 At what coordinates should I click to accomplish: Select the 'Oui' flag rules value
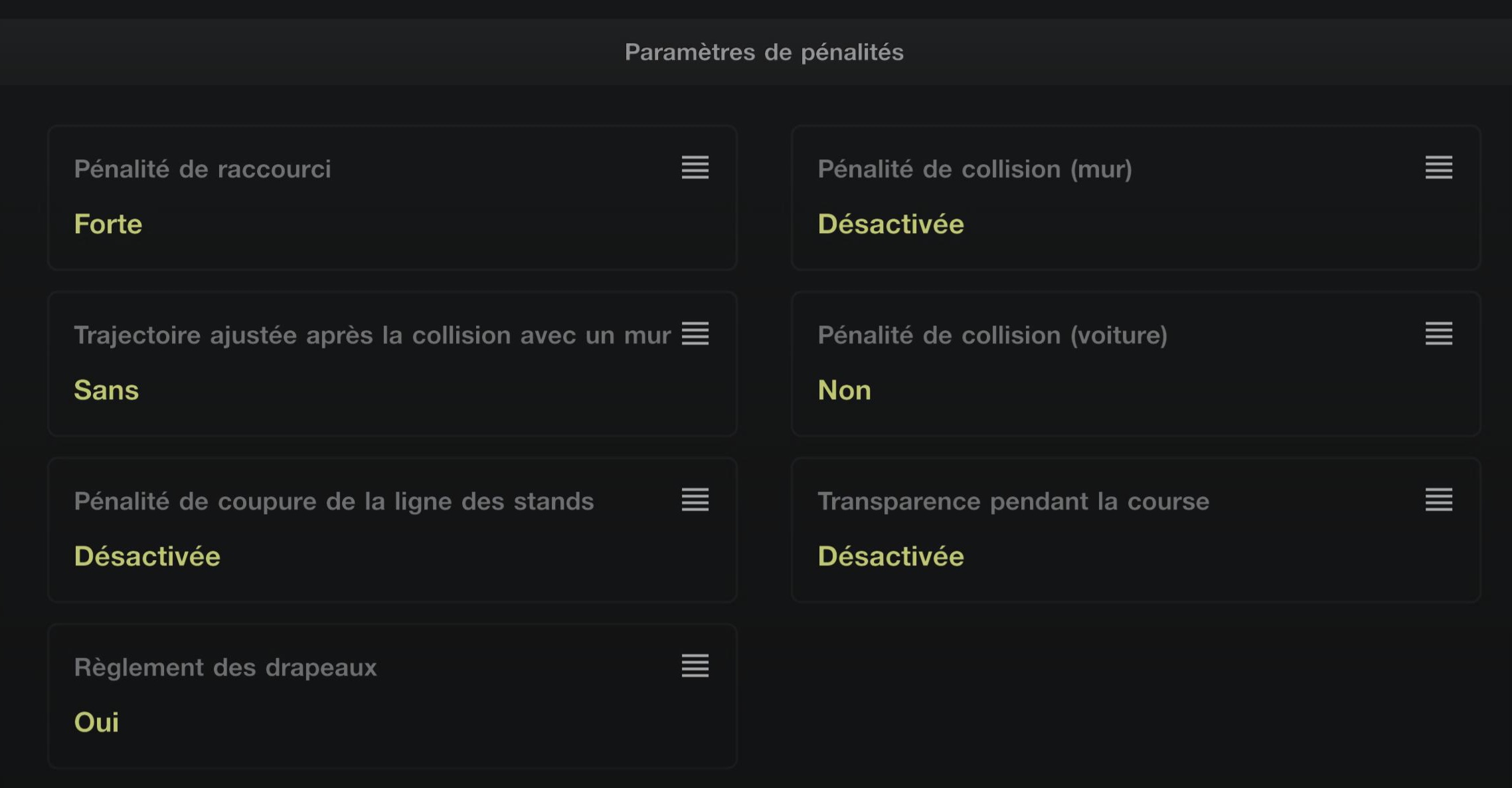96,722
